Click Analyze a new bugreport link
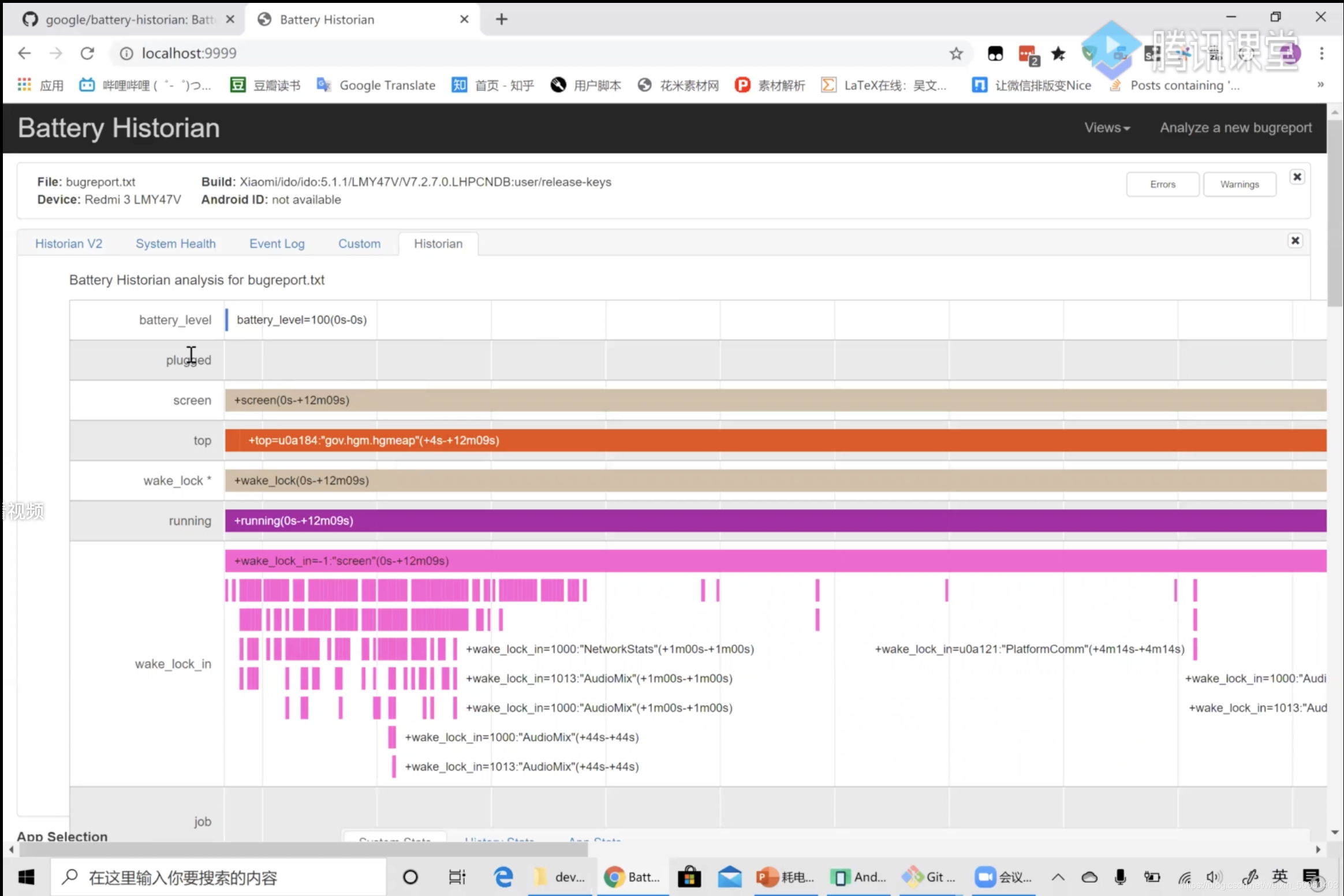Screen dimensions: 1344x896 1235,128
